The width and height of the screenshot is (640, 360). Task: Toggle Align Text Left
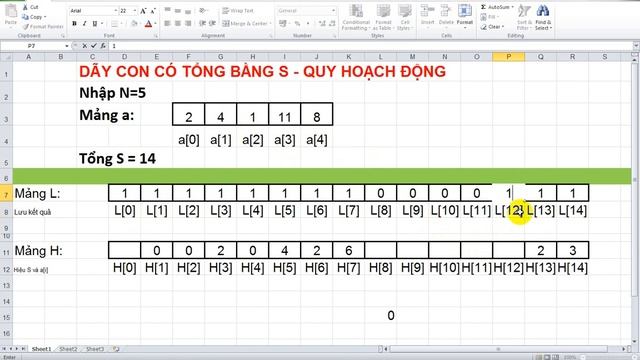[167, 24]
